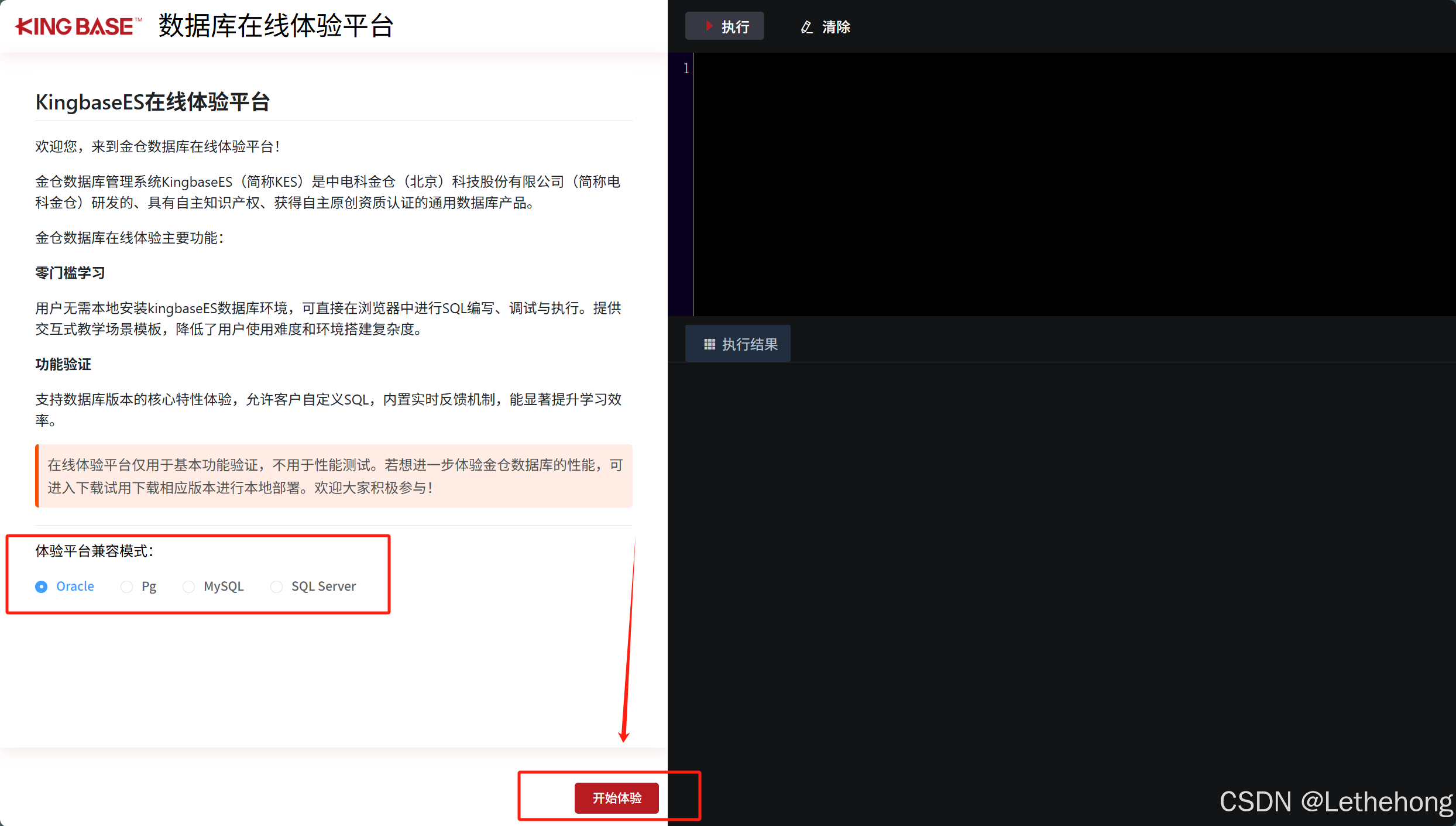This screenshot has height=826, width=1456.
Task: Open the 执行结果 results tab
Action: [x=738, y=344]
